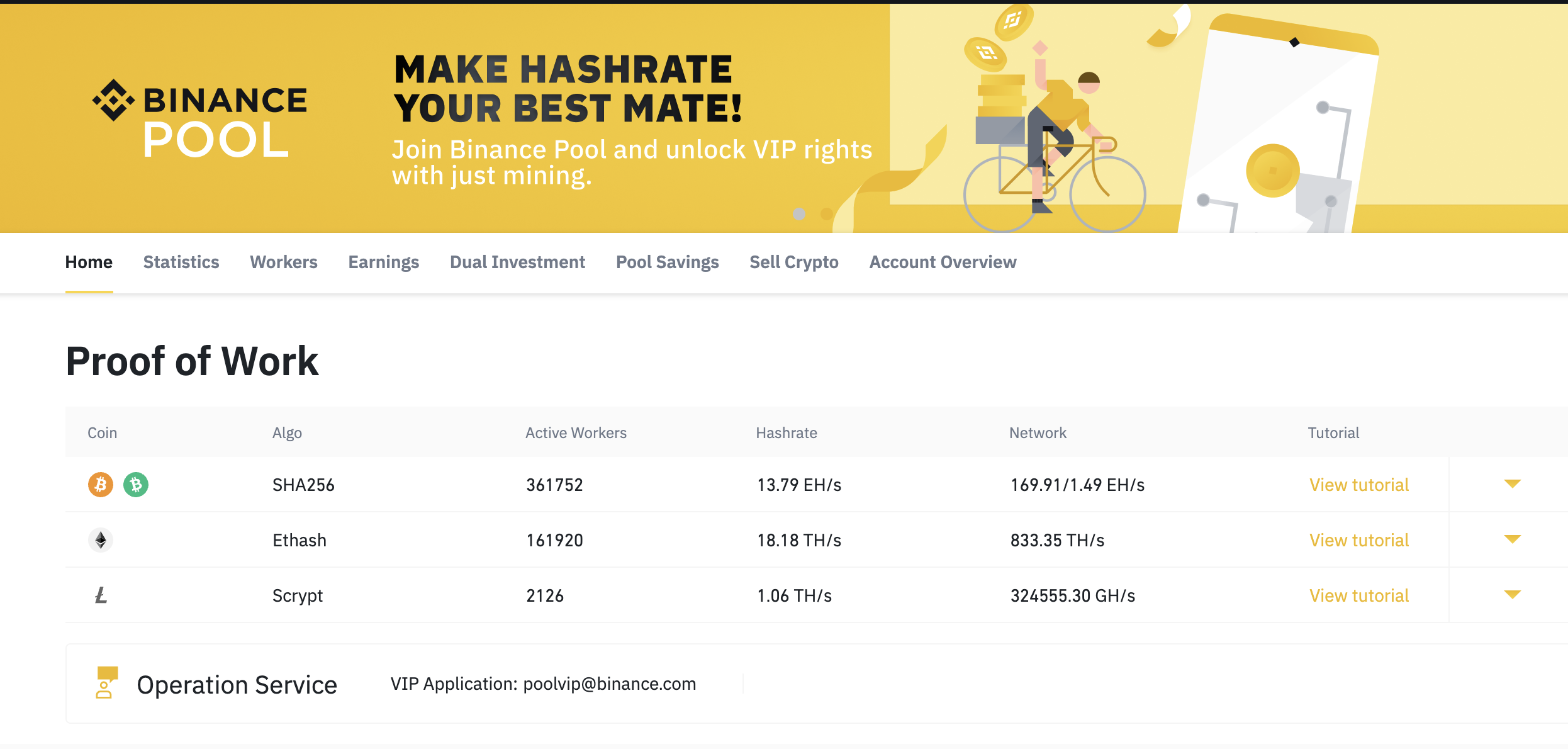Open Account Overview tab
Image resolution: width=1568 pixels, height=749 pixels.
(943, 262)
